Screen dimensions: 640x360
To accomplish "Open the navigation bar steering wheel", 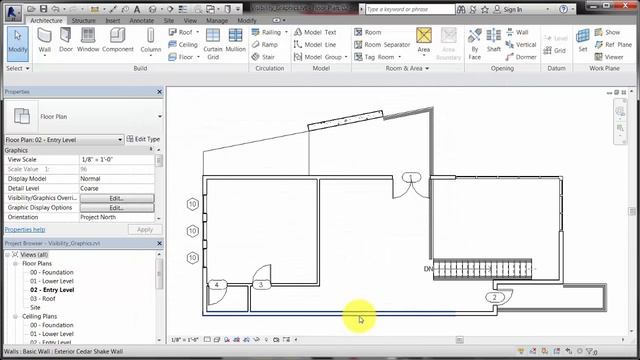I will coord(620,111).
